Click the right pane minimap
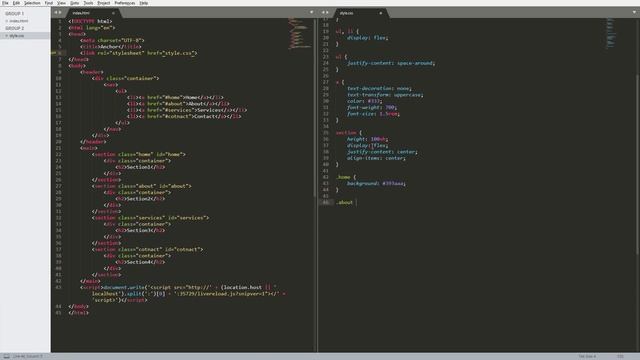This screenshot has width=640, height=360. click(x=611, y=33)
